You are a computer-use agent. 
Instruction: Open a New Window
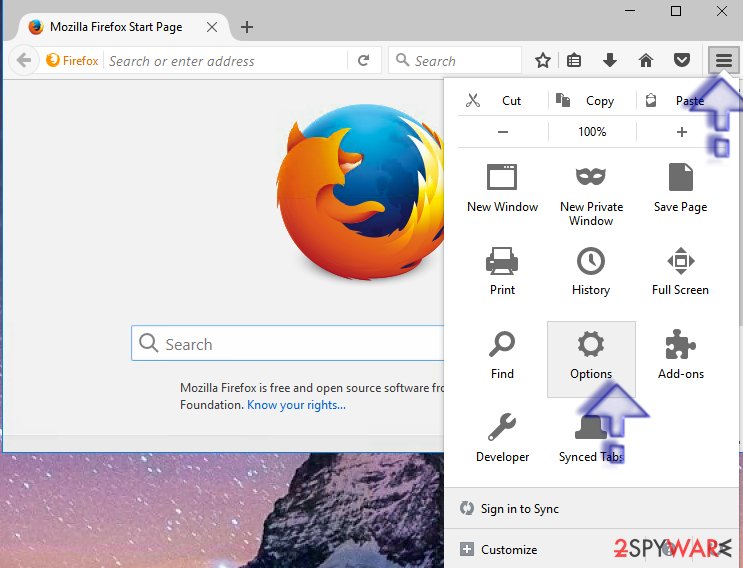(x=502, y=188)
